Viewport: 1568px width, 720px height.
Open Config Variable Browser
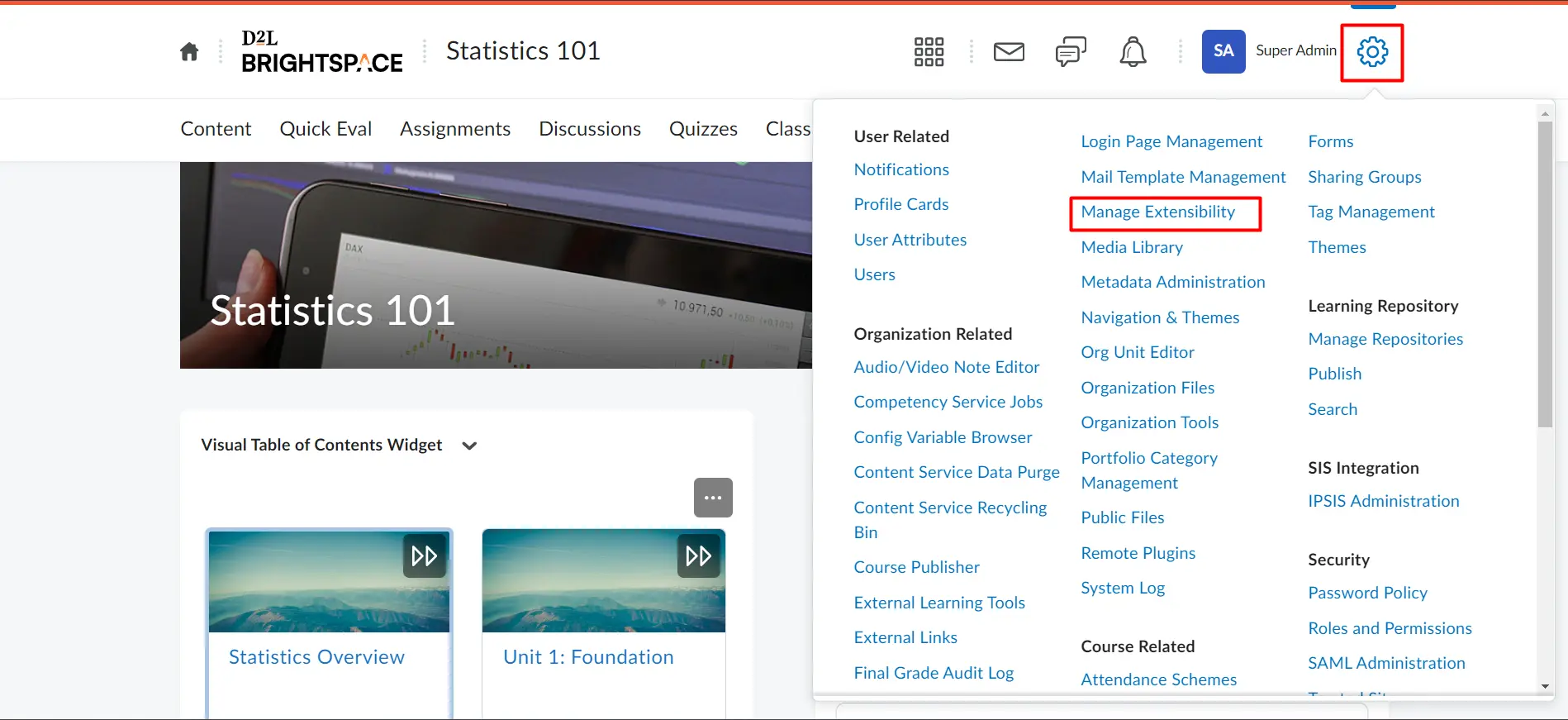[x=943, y=437]
